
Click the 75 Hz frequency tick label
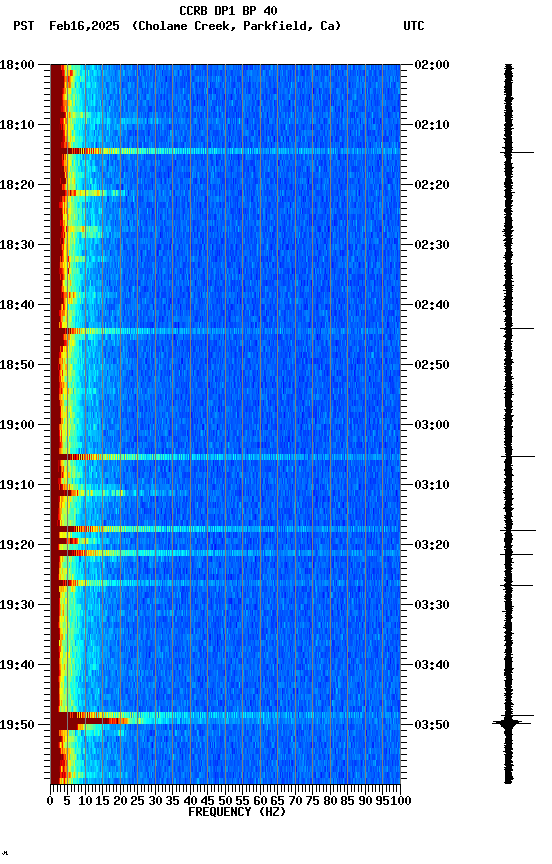[312, 801]
